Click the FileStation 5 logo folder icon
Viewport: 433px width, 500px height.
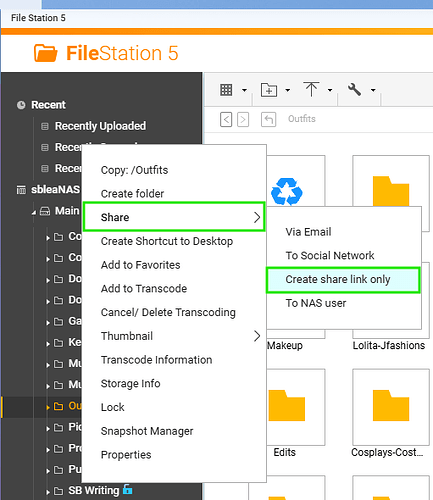[x=45, y=53]
